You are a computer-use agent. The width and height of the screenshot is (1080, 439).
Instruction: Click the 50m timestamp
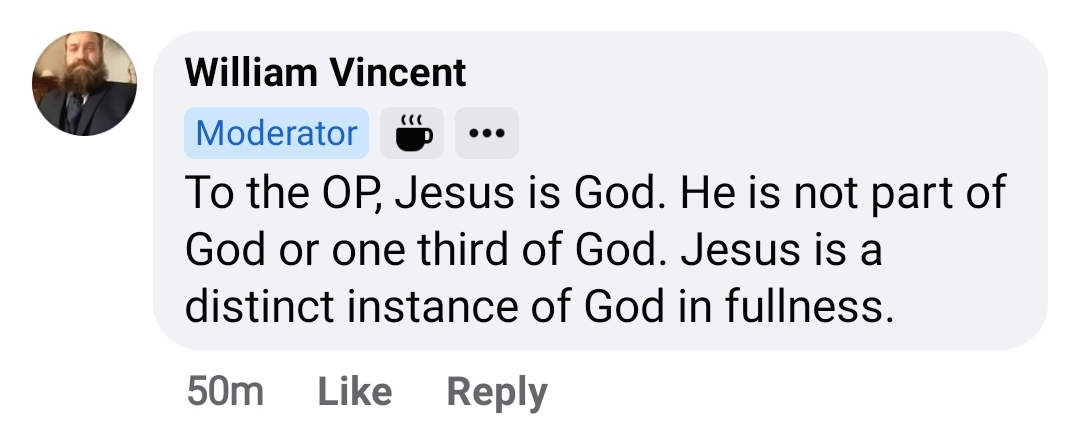click(x=225, y=391)
